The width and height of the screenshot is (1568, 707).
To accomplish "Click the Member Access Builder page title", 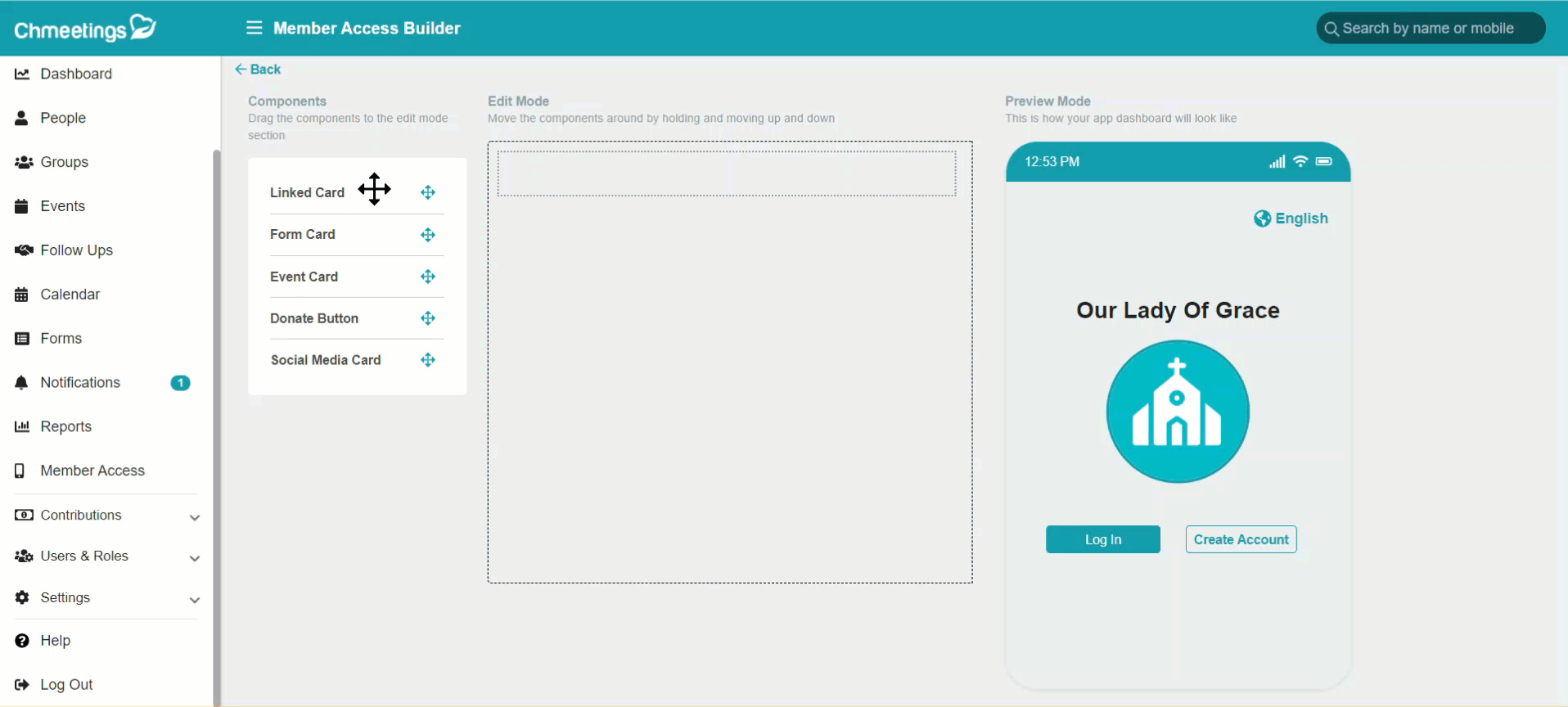I will coord(367,29).
